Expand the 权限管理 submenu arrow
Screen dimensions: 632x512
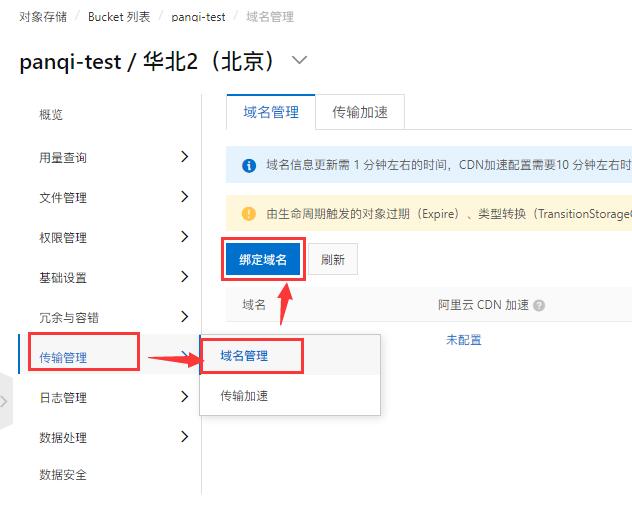tap(185, 236)
